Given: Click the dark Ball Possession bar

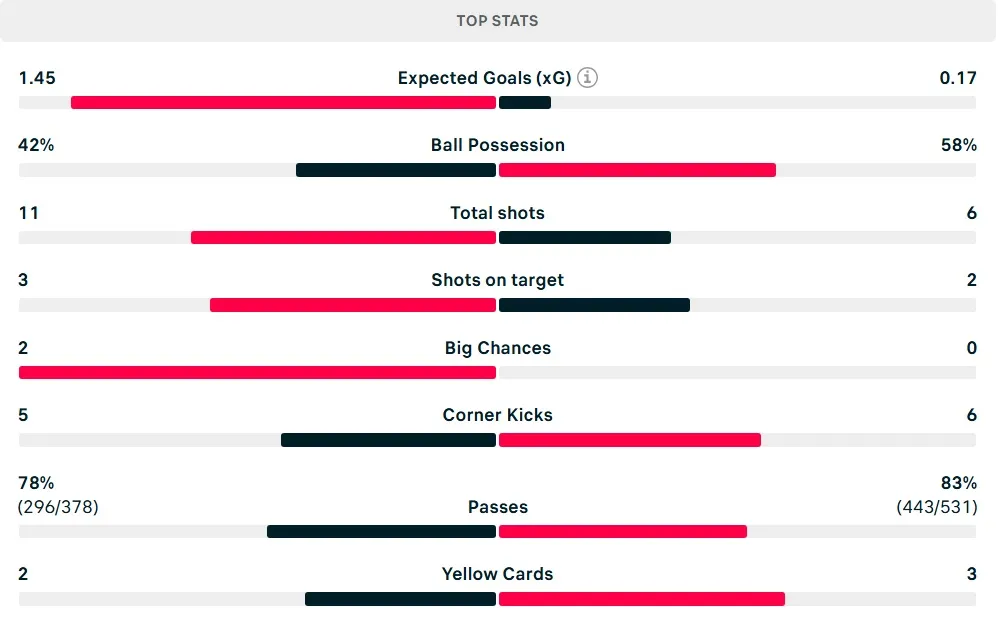Looking at the screenshot, I should [396, 170].
